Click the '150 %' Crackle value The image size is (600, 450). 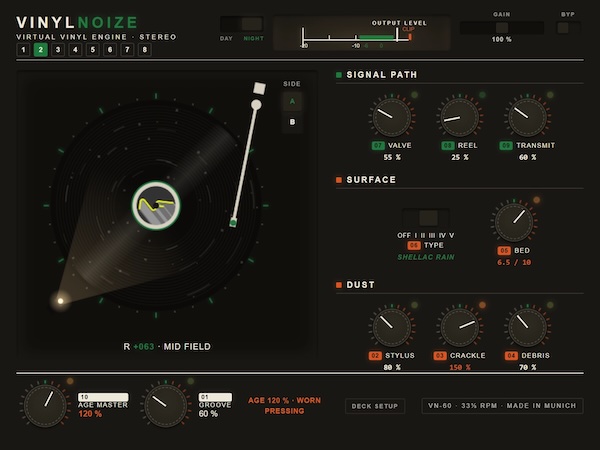[460, 367]
